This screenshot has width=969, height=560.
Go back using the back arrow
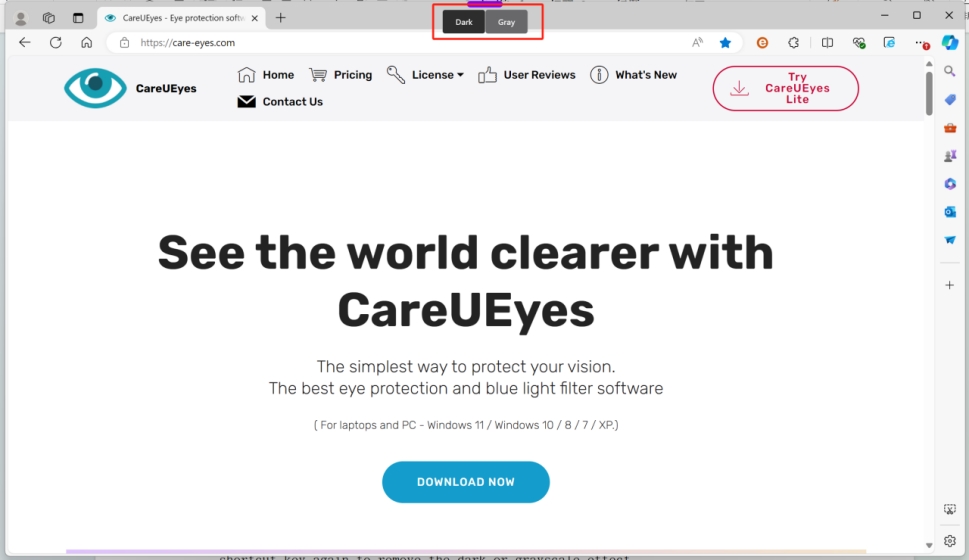point(25,43)
